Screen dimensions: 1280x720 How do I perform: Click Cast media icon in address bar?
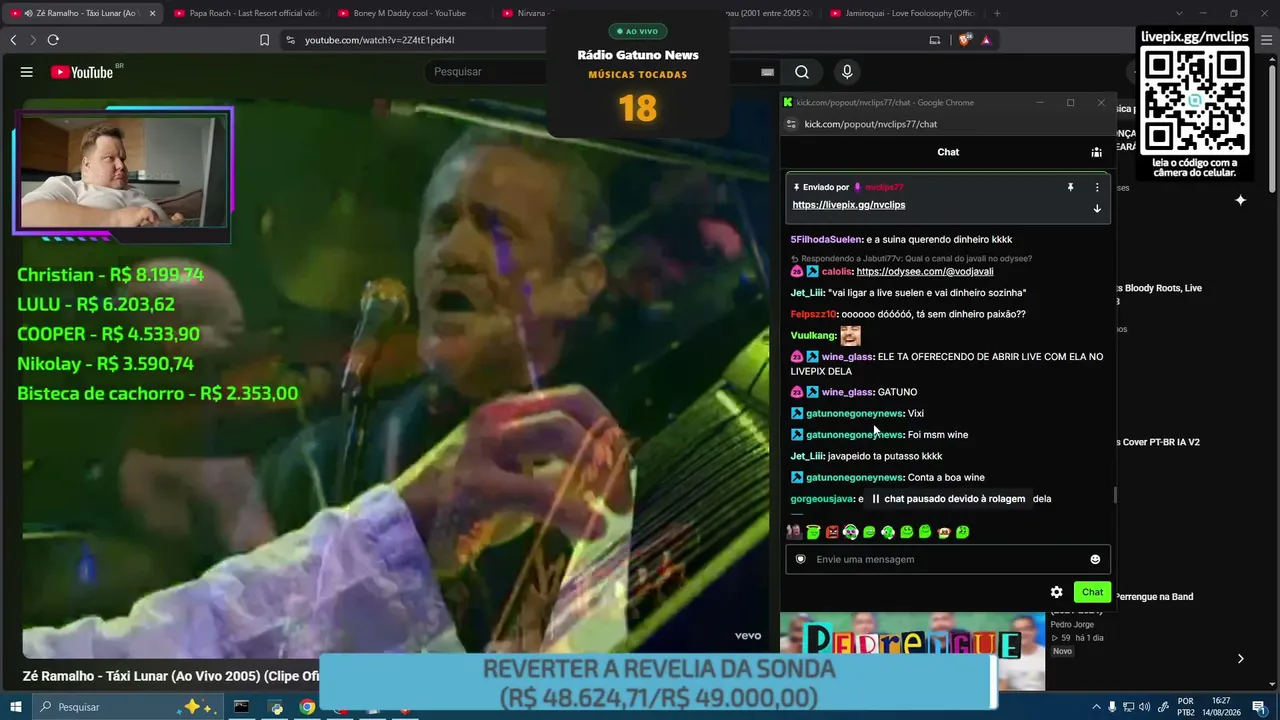click(935, 40)
